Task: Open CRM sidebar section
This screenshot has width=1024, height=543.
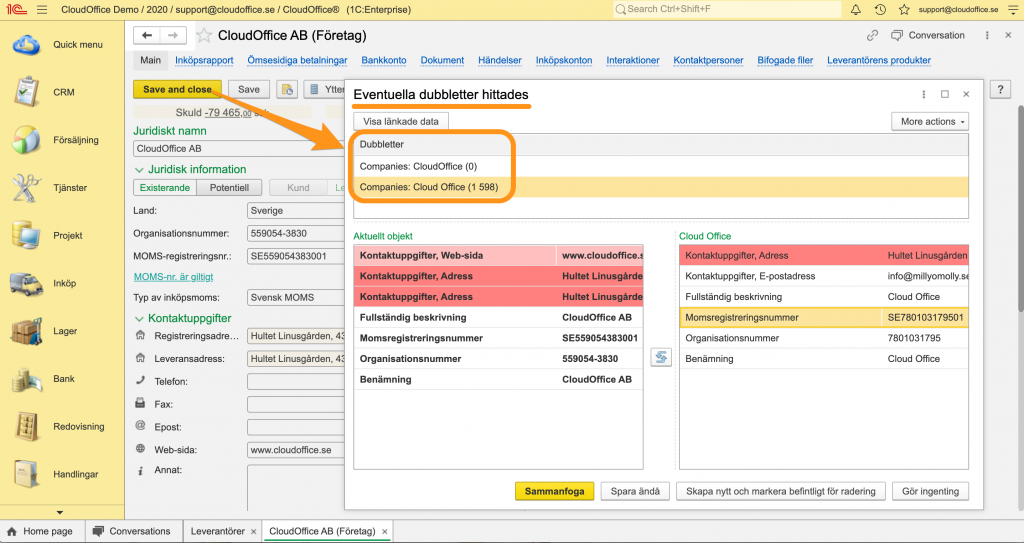Action: (x=62, y=92)
